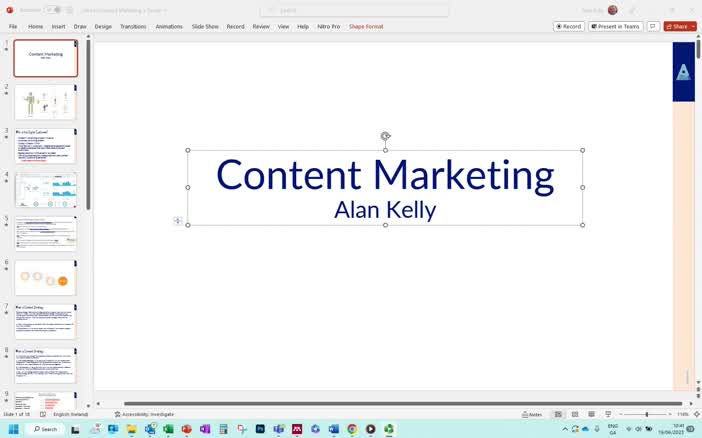This screenshot has width=702, height=438.
Task: Open Calculator from the taskbar
Action: [x=223, y=429]
